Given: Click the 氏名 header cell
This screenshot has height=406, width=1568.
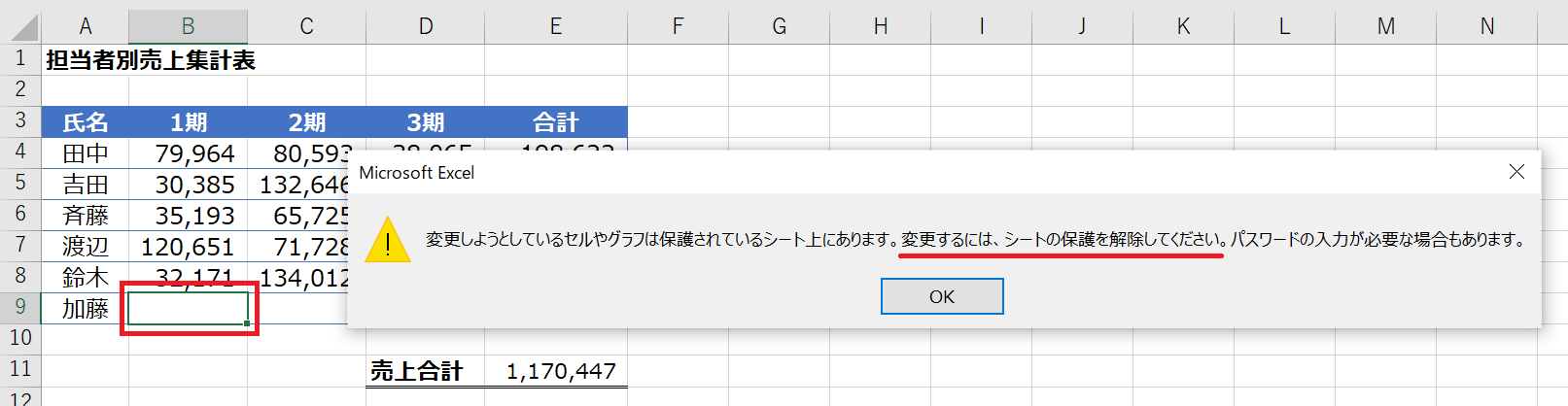Looking at the screenshot, I should tap(86, 122).
